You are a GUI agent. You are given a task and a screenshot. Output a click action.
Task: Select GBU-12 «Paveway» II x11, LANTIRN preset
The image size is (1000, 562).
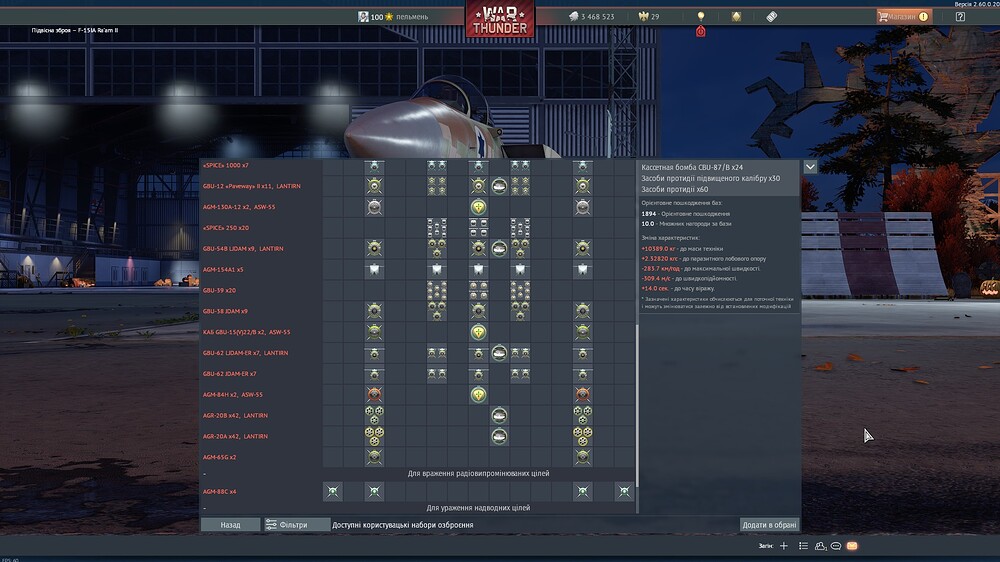point(251,186)
